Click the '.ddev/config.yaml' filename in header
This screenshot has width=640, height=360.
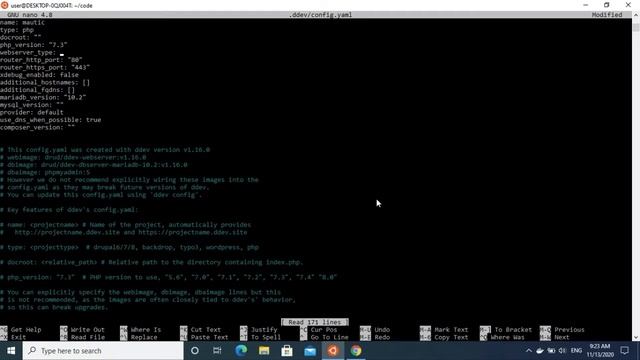[320, 15]
